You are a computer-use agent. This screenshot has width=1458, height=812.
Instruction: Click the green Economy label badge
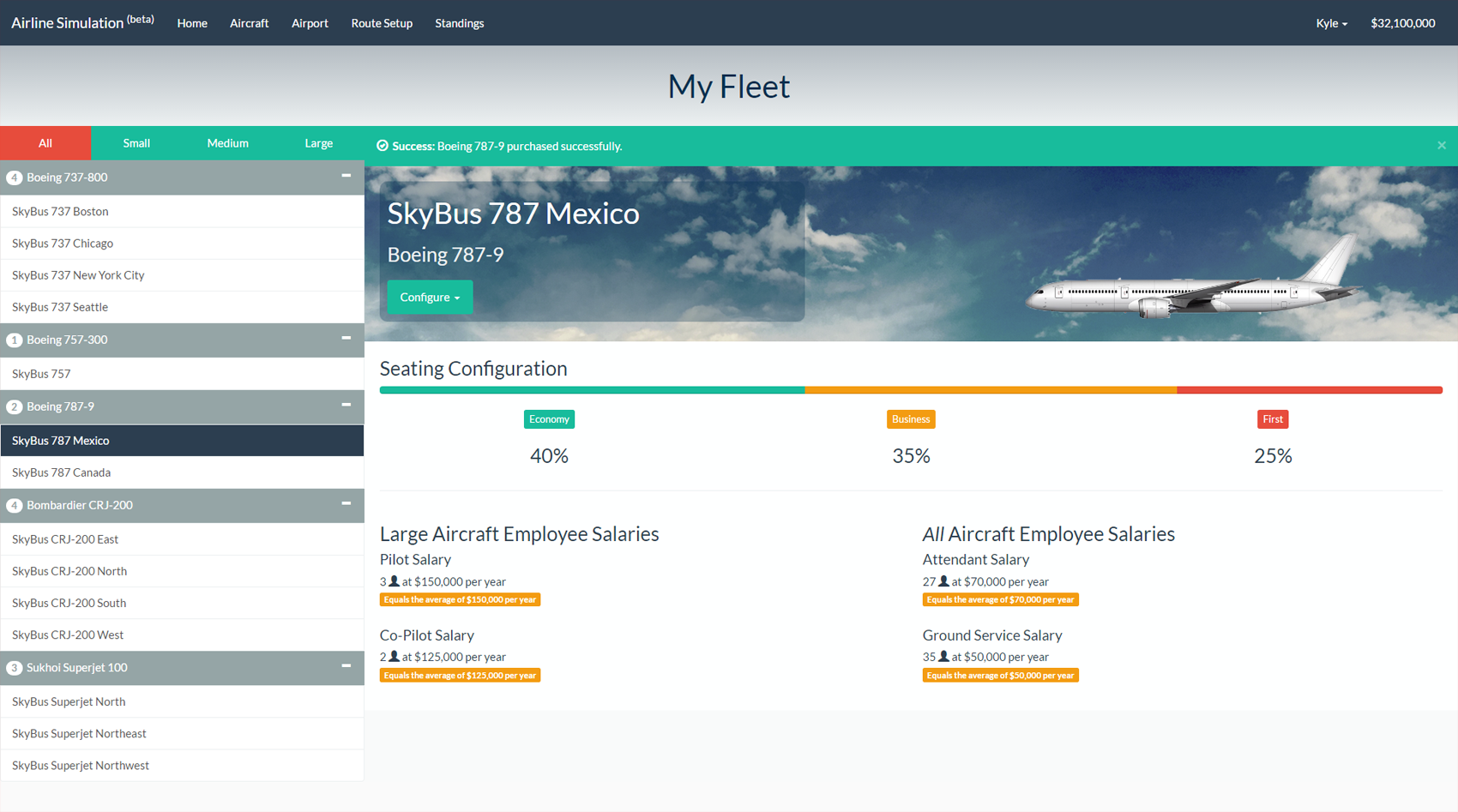coord(549,419)
